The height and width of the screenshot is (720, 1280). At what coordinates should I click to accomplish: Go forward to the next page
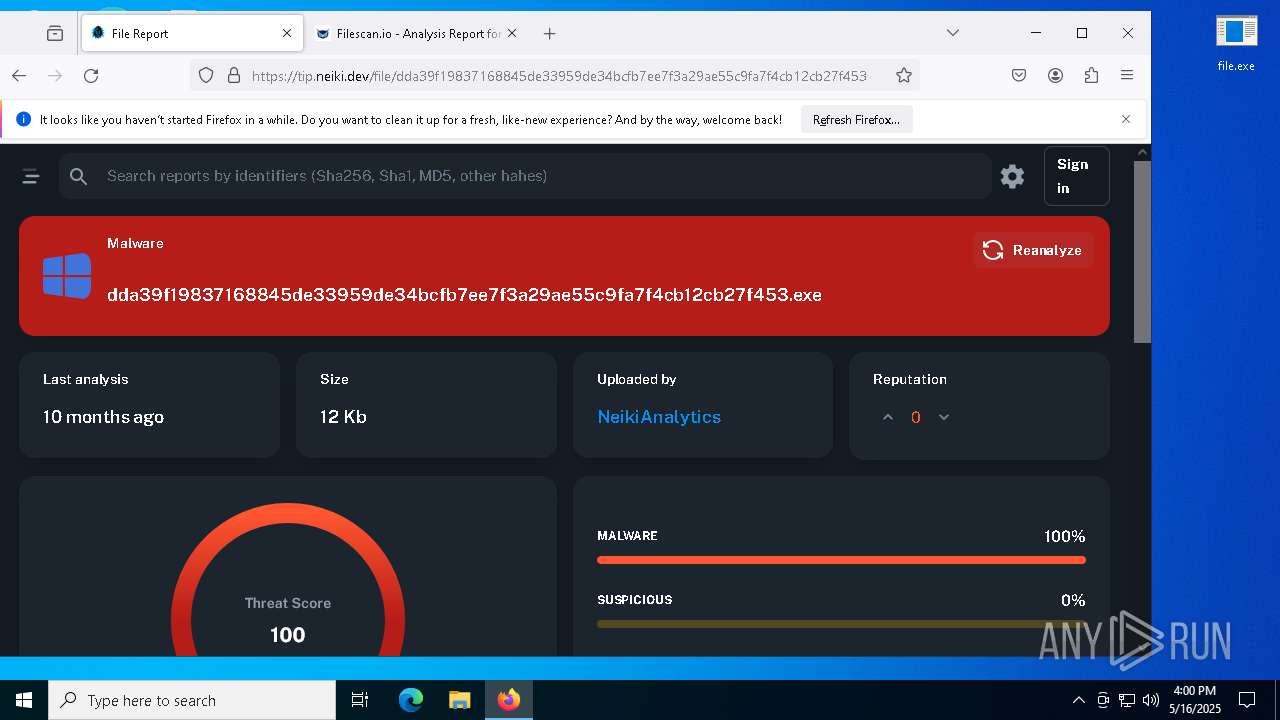[x=55, y=75]
